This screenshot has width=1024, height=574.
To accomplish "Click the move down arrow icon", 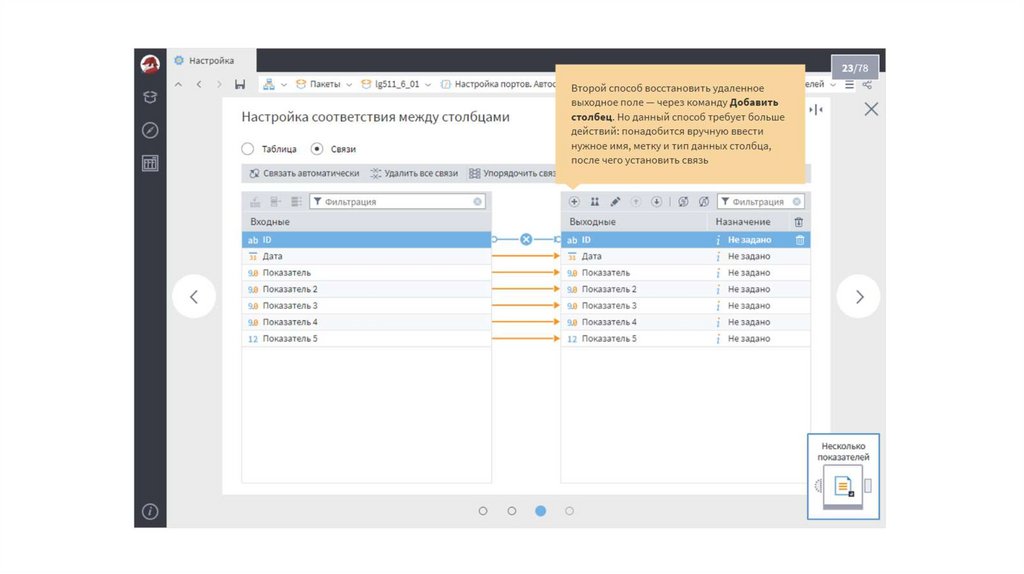I will coord(656,201).
